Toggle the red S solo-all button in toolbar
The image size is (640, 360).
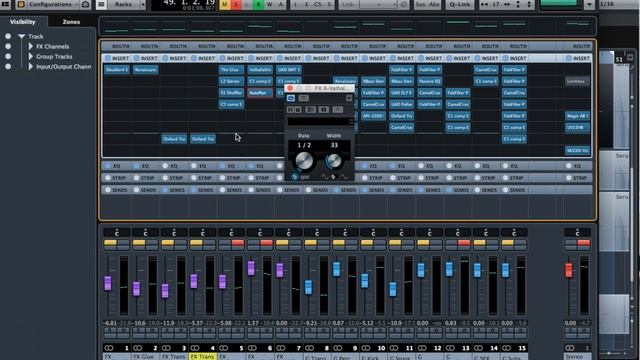[x=236, y=4]
